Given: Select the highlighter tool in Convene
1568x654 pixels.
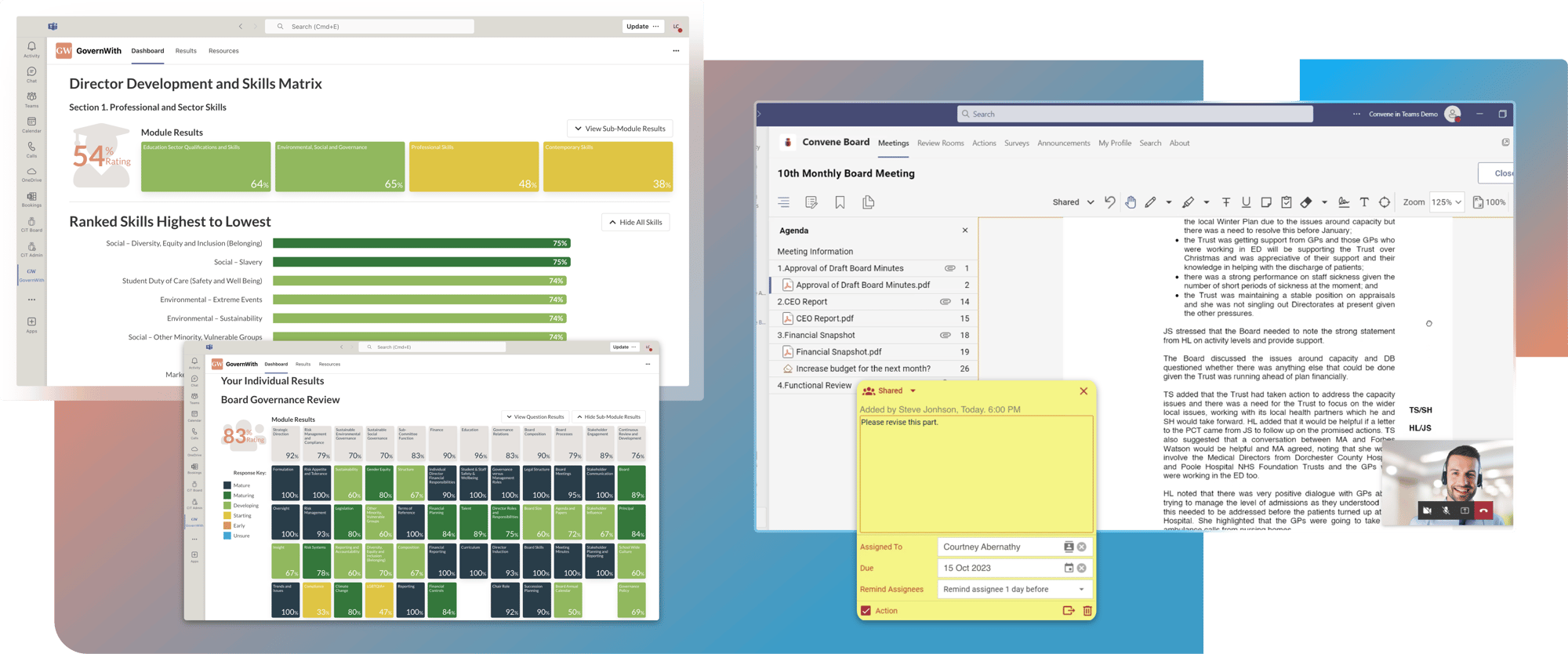Looking at the screenshot, I should point(1189,202).
